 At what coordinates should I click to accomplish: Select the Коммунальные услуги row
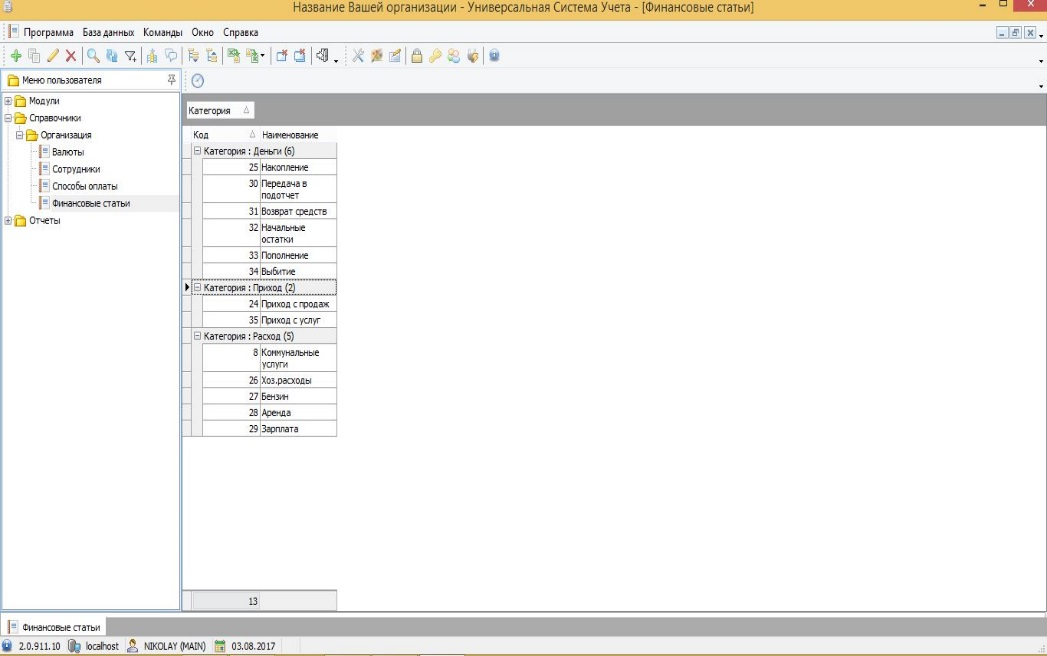[x=269, y=358]
